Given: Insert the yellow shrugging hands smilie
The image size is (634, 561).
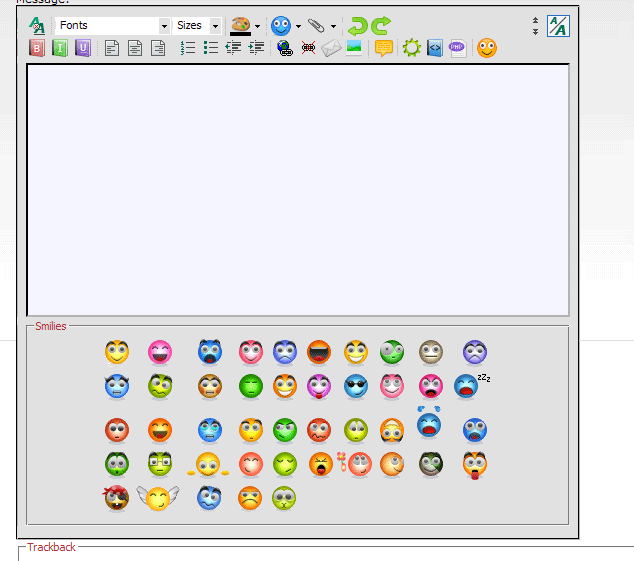Looking at the screenshot, I should click(x=208, y=464).
